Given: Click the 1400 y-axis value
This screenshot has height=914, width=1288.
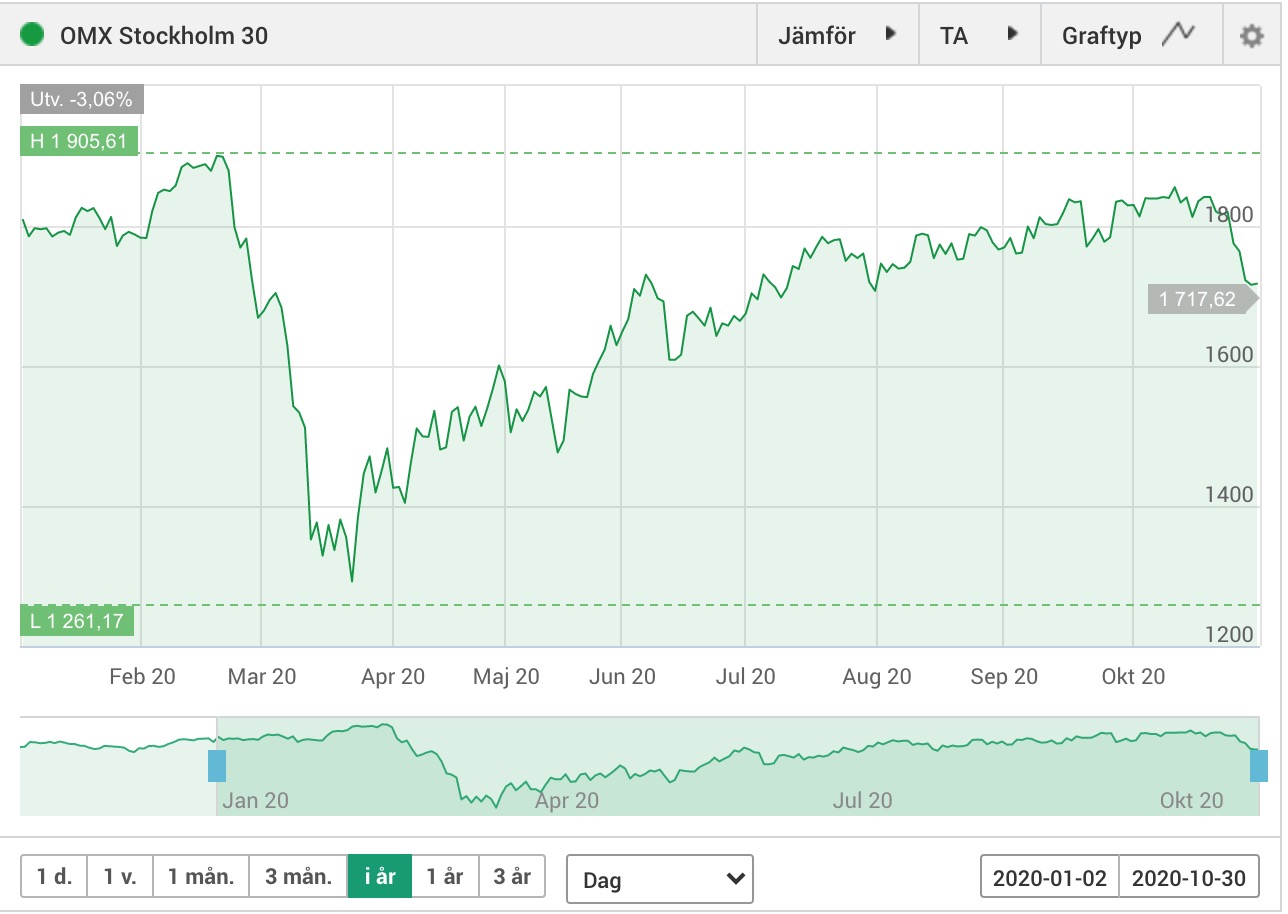Looking at the screenshot, I should [x=1229, y=495].
